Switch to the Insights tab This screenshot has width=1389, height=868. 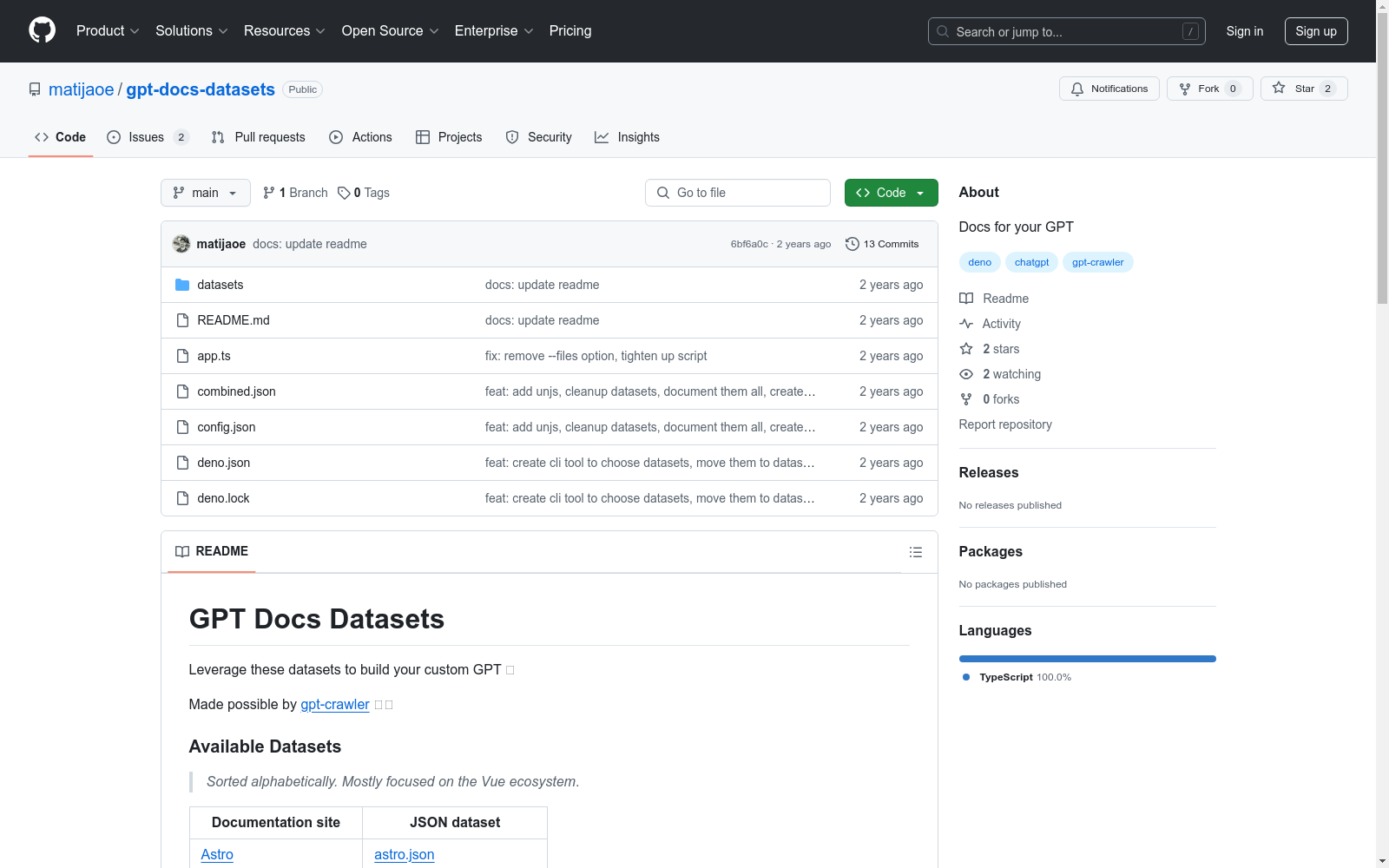click(x=627, y=137)
